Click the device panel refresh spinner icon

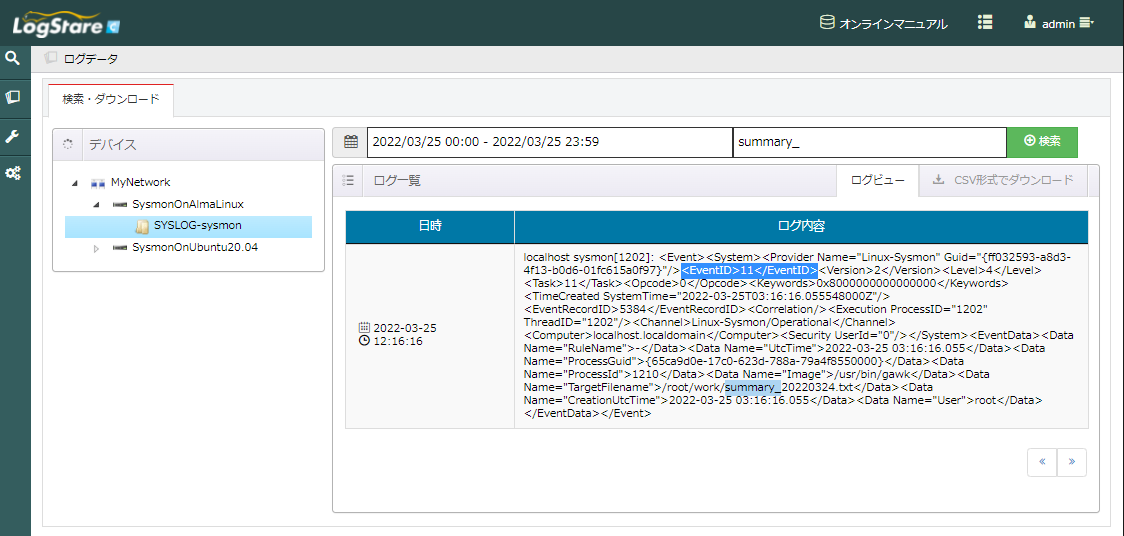pos(67,144)
